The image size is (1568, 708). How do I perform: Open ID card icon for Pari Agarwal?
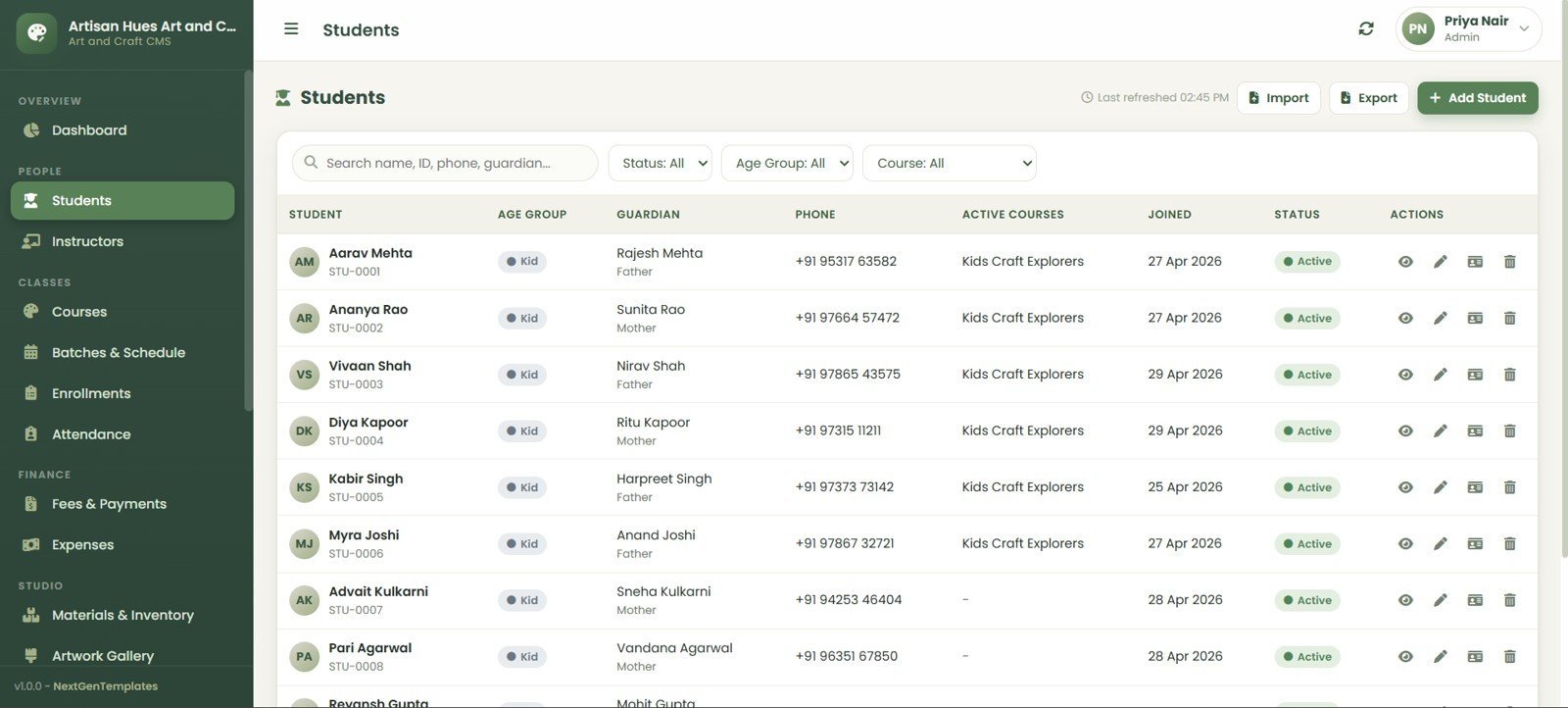point(1475,656)
